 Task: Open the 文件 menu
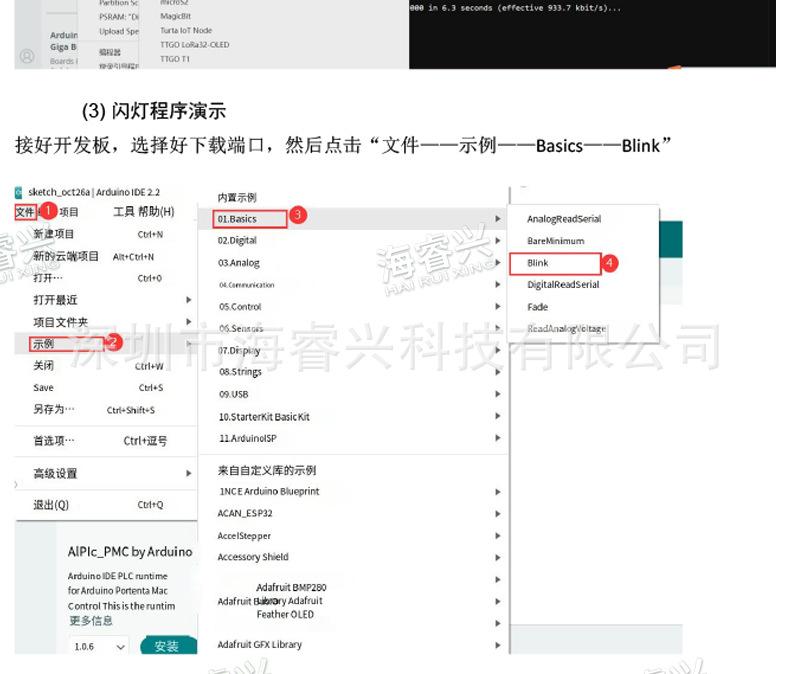tap(25, 212)
